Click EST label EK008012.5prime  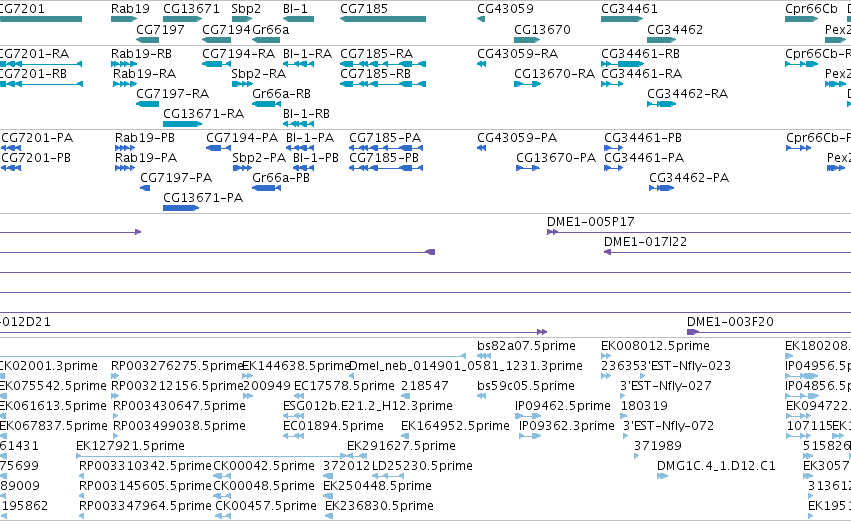click(x=655, y=346)
